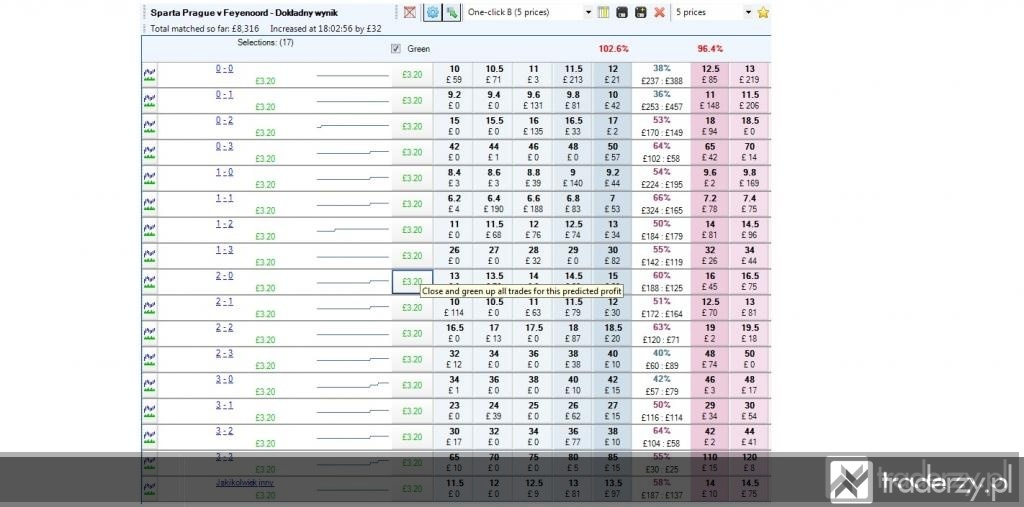Screen dimensions: 1024x507
Task: Click the save-as icon with plus
Action: (x=641, y=12)
